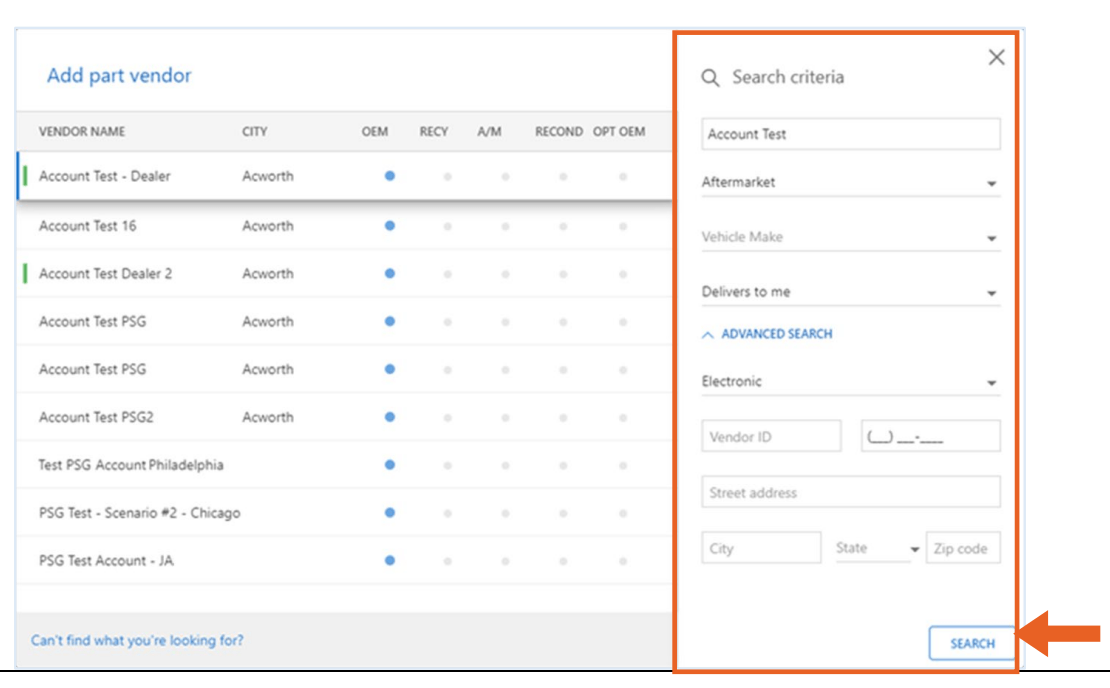This screenshot has width=1110, height=688.
Task: Click the blue OEM dot for Account Test 16
Action: tap(389, 226)
